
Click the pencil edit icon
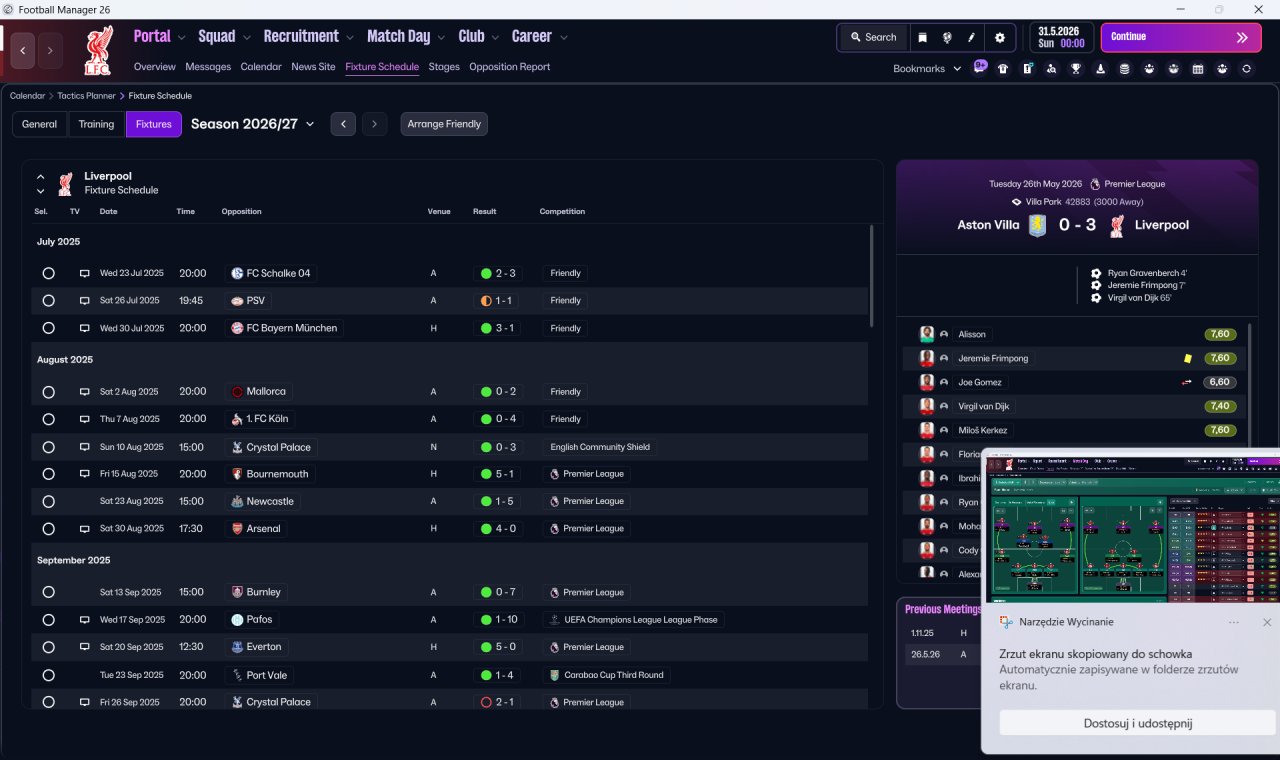pos(971,37)
